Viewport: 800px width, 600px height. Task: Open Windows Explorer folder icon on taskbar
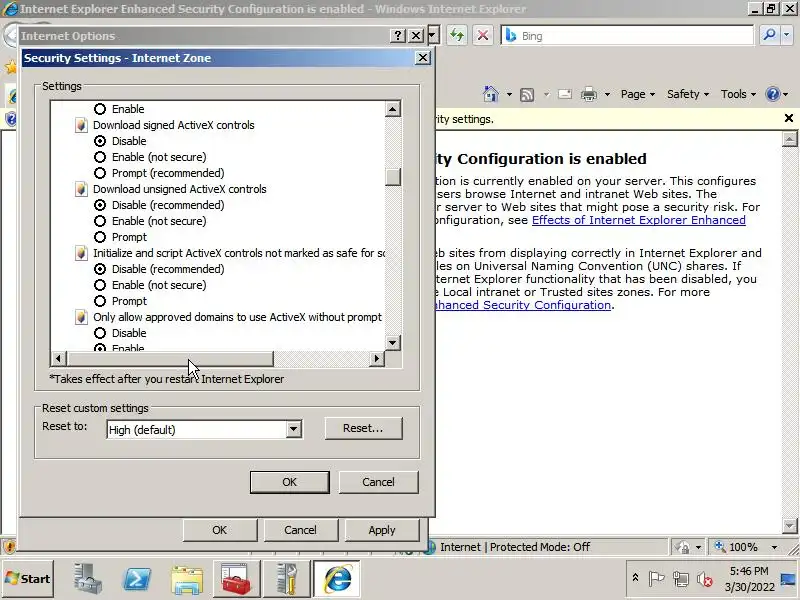(187, 579)
